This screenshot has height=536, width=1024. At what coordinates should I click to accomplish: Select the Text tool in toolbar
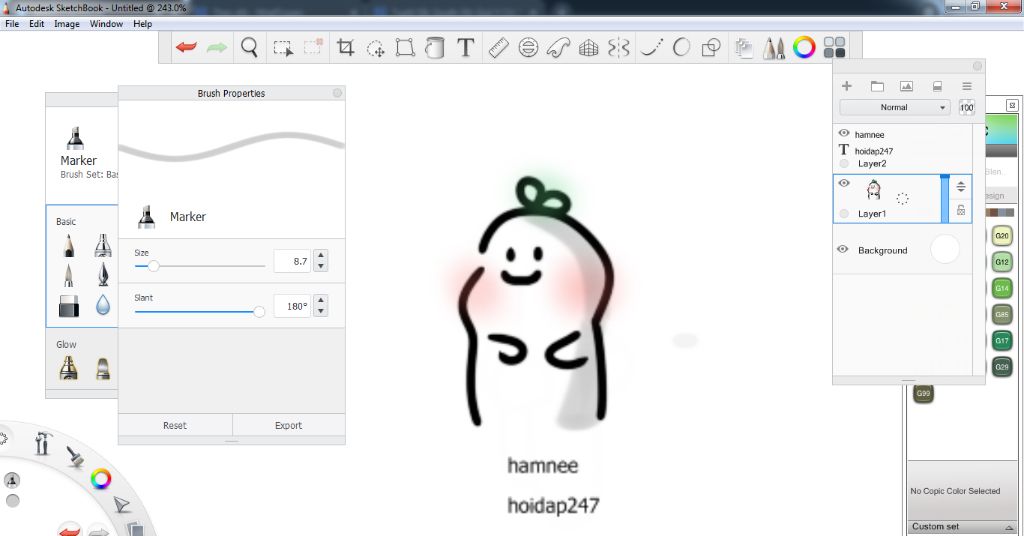[x=465, y=47]
